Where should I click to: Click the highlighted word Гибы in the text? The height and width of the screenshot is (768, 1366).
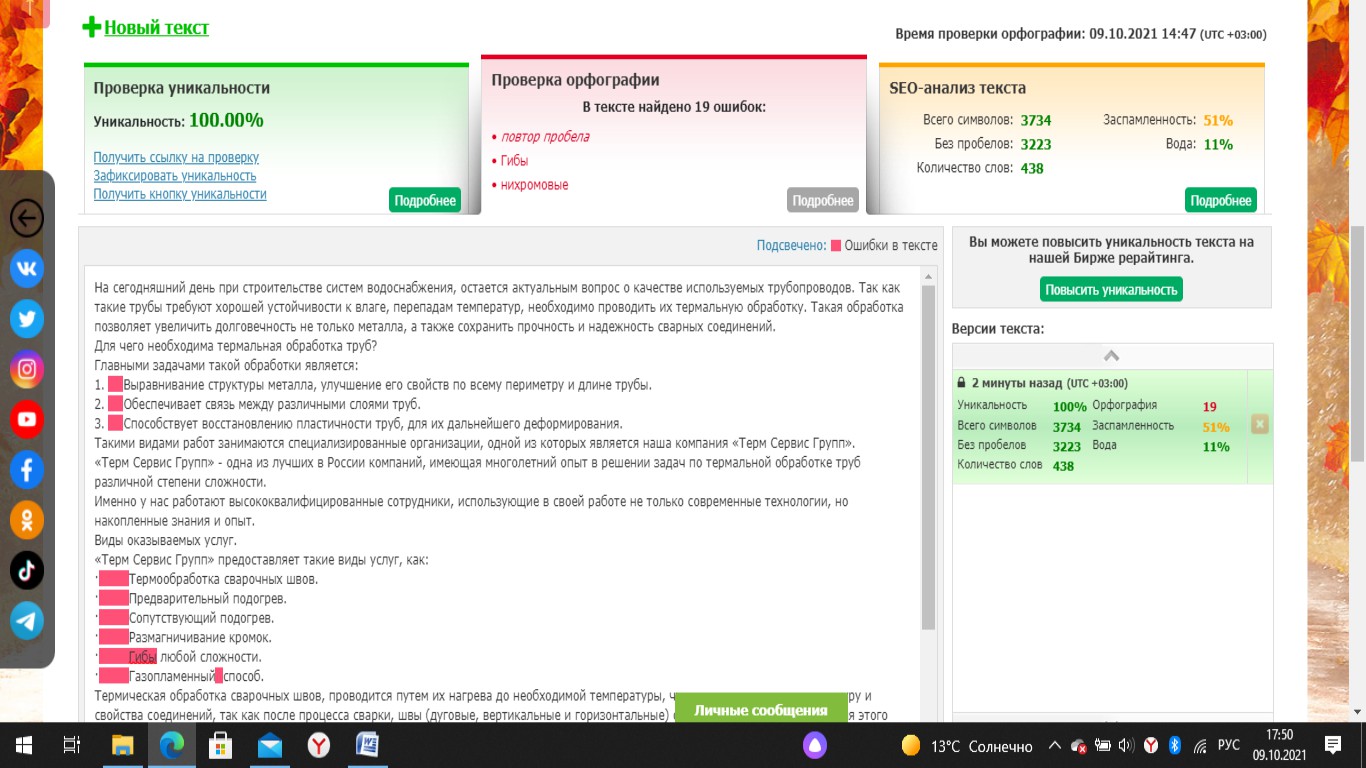click(x=143, y=657)
